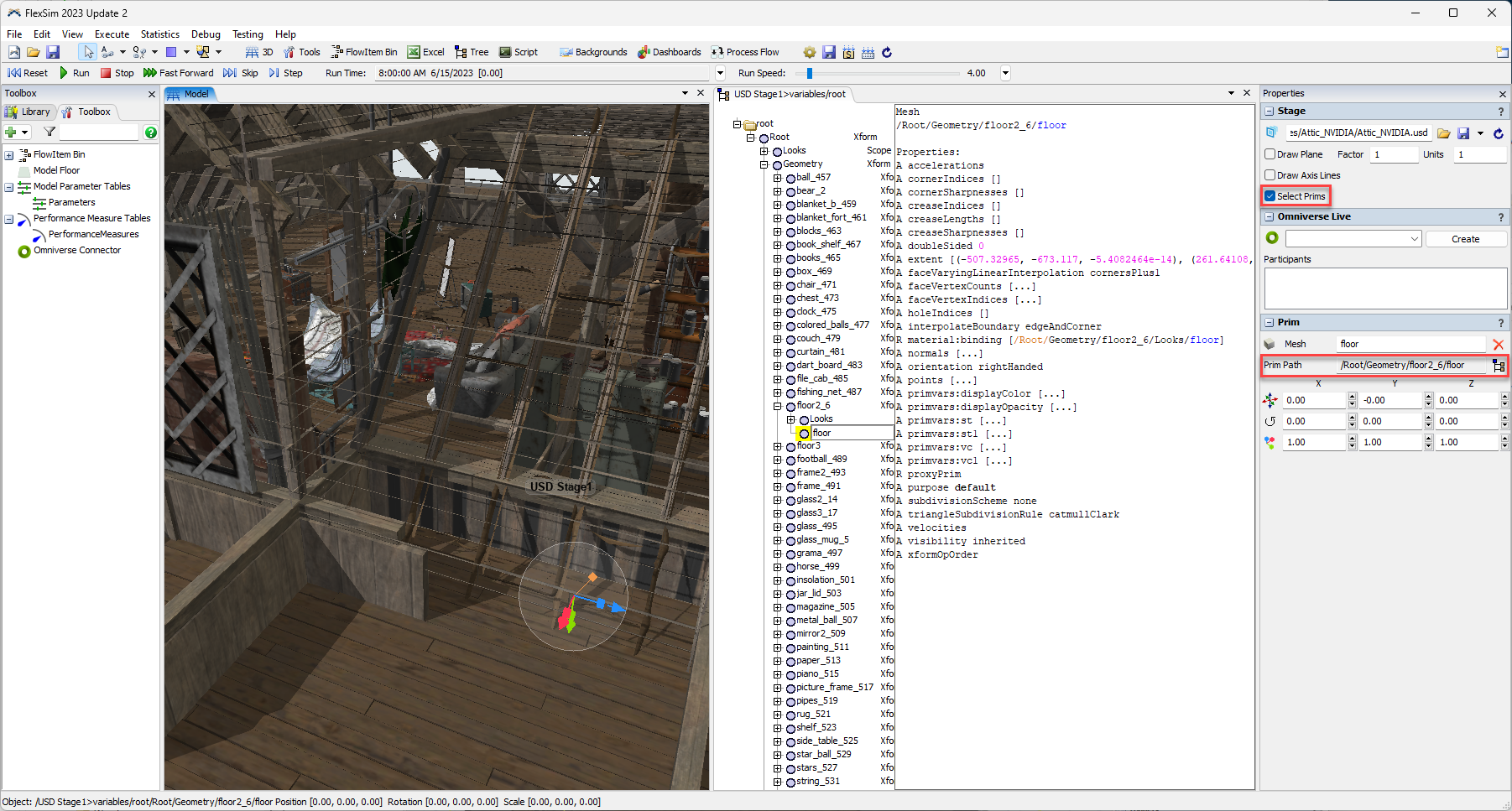The image size is (1512, 811).
Task: Click the red X to remove the prim
Action: 1498,345
